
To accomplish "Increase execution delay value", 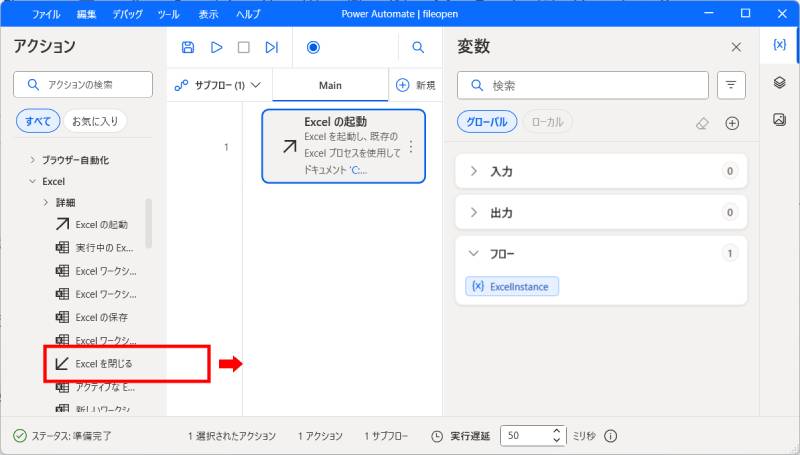I will (557, 432).
